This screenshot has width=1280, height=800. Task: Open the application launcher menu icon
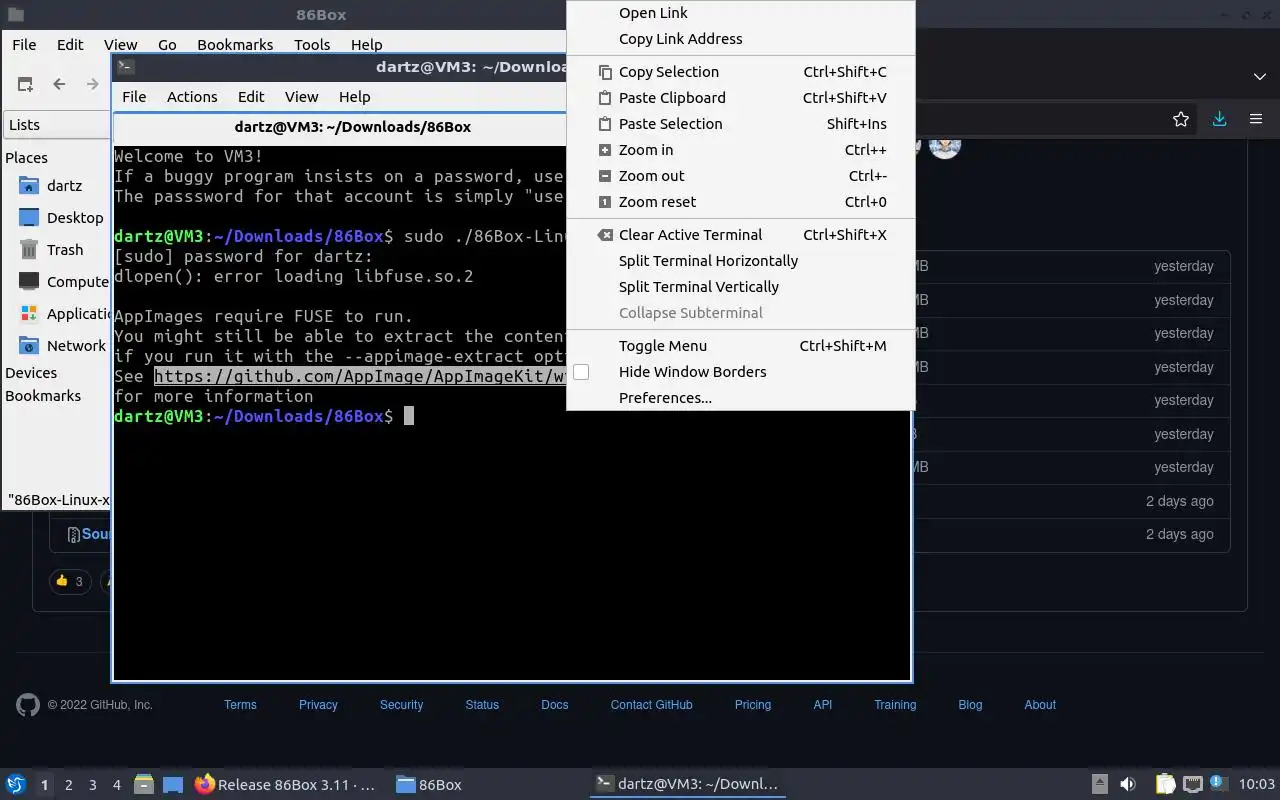click(x=16, y=785)
